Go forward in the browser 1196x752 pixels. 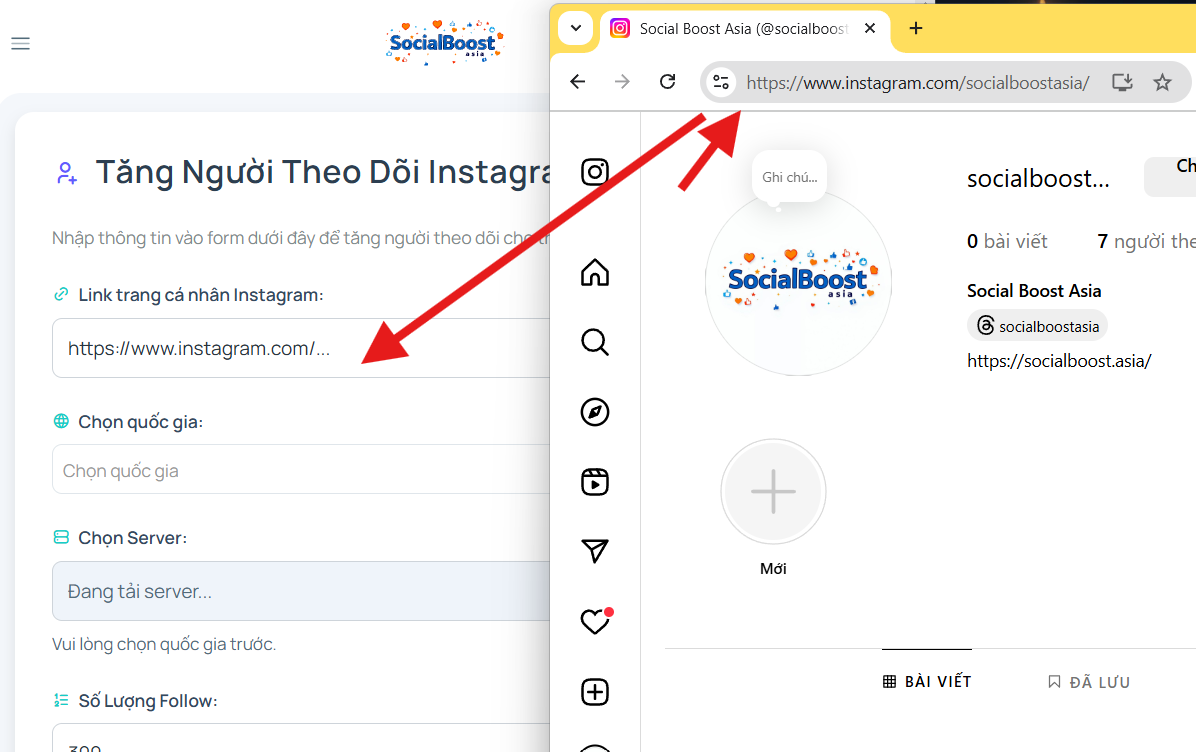pos(622,82)
